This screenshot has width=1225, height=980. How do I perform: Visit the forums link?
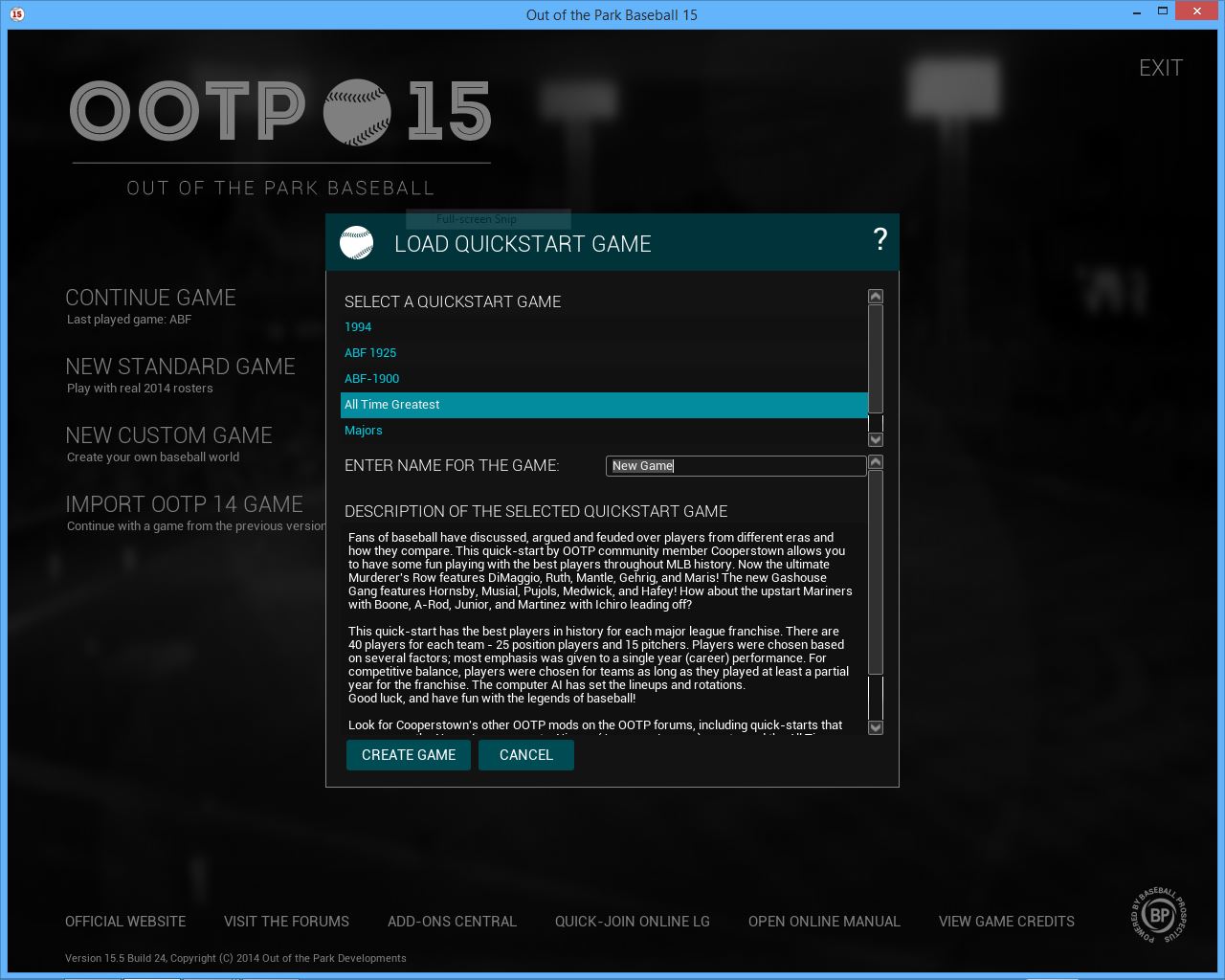pos(286,922)
